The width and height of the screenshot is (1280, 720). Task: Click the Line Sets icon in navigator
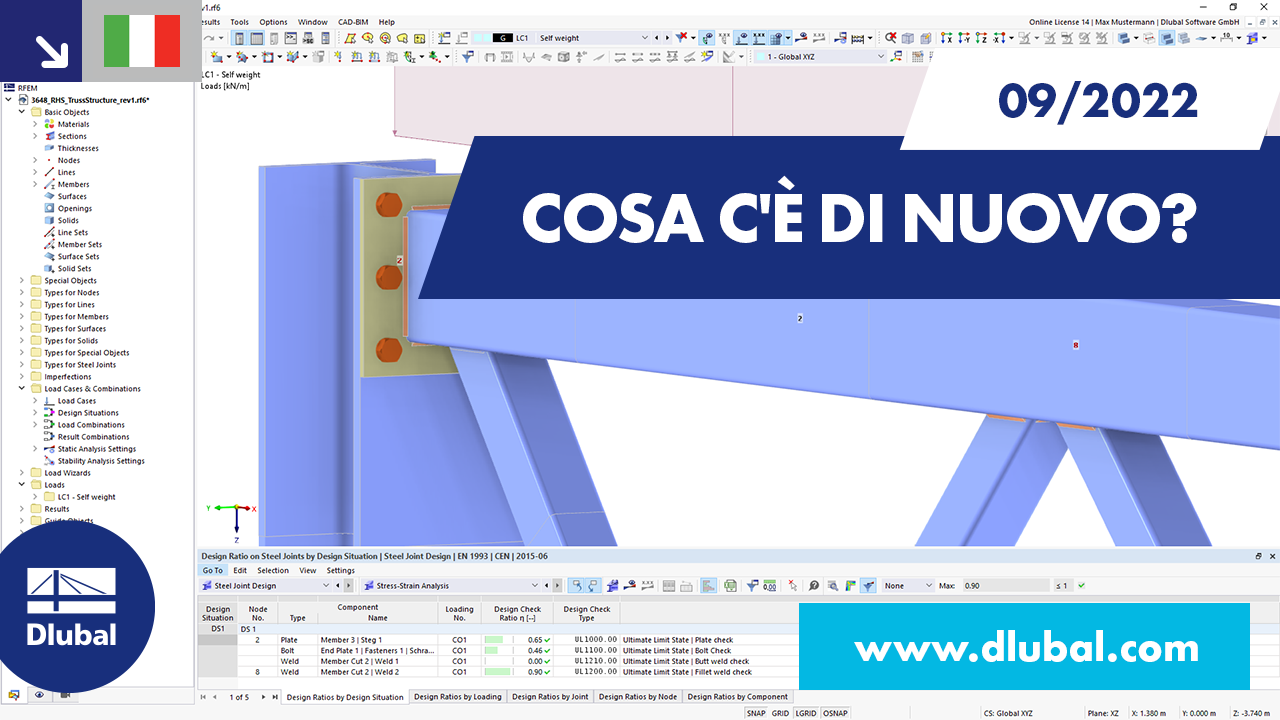[x=49, y=232]
